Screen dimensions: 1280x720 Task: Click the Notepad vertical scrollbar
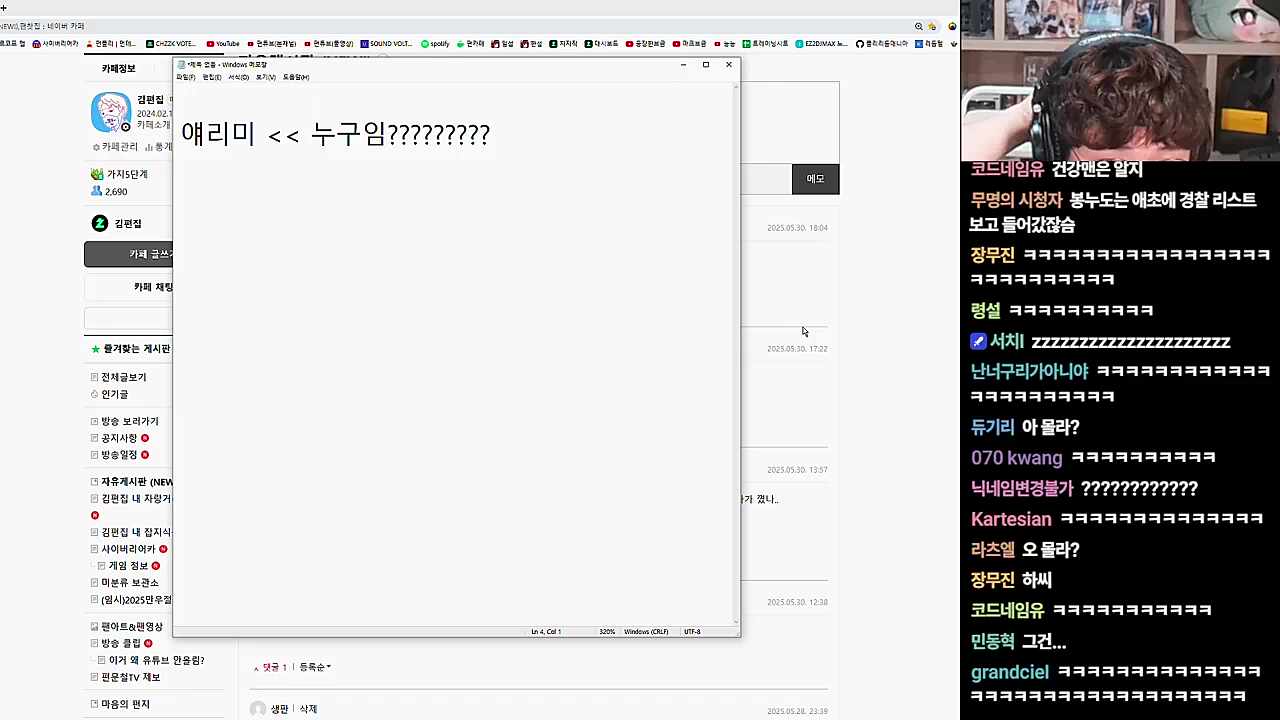pos(737,352)
